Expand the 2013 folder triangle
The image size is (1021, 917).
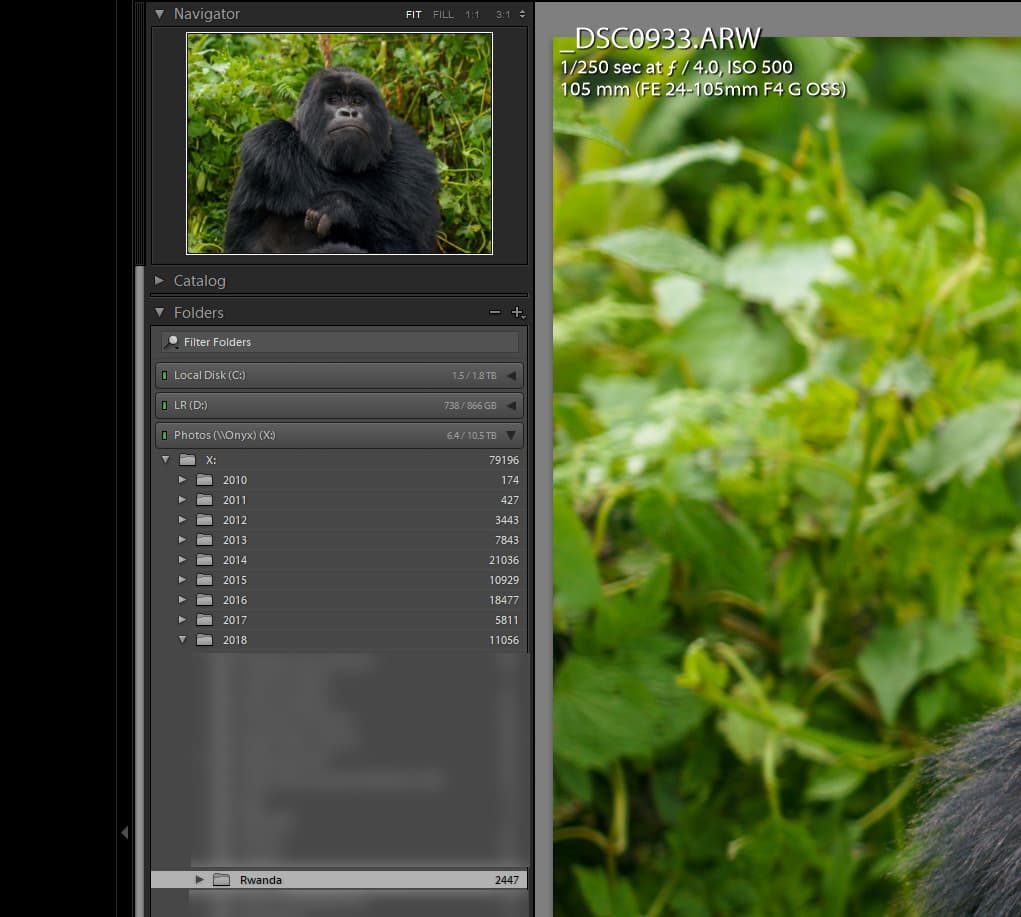182,540
